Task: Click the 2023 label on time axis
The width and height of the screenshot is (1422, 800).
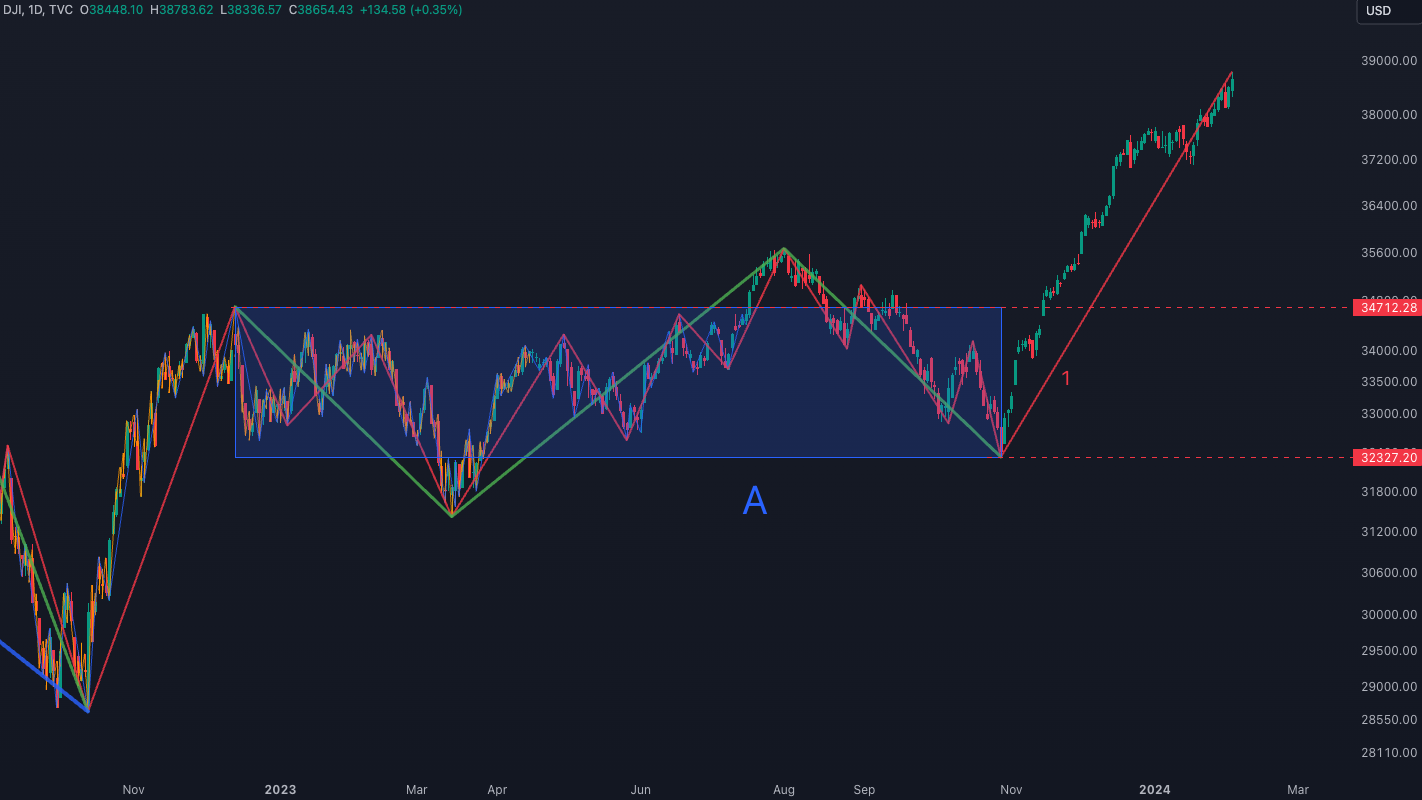Action: coord(280,789)
